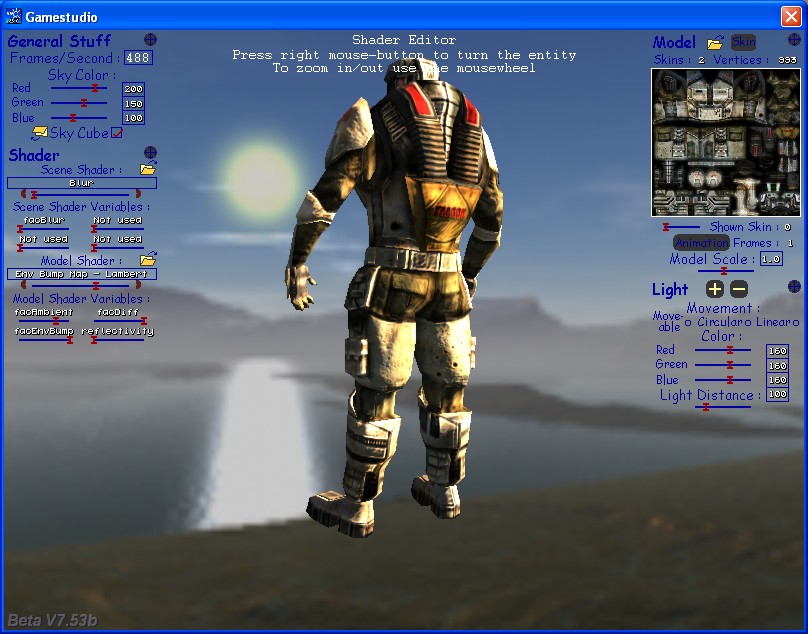Adjust the Model Scale slider
808x634 pixels.
click(x=726, y=271)
